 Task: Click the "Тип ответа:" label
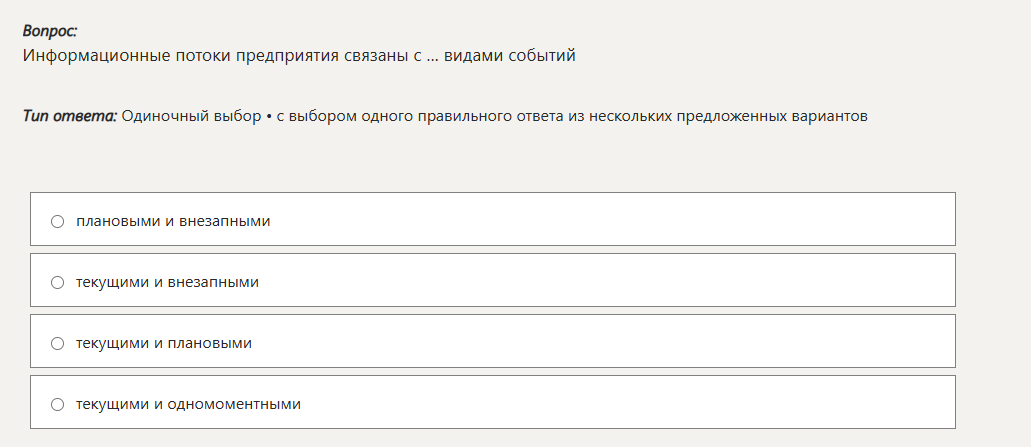click(70, 116)
